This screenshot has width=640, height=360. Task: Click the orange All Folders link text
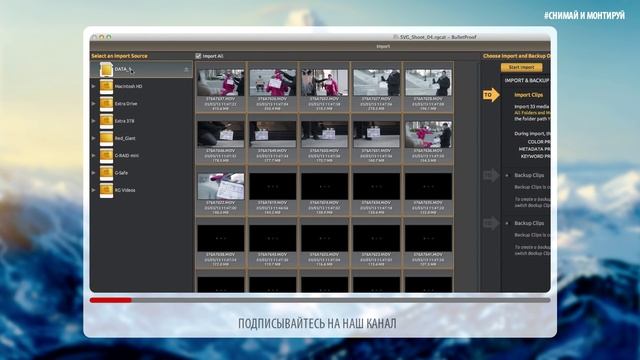[532, 113]
